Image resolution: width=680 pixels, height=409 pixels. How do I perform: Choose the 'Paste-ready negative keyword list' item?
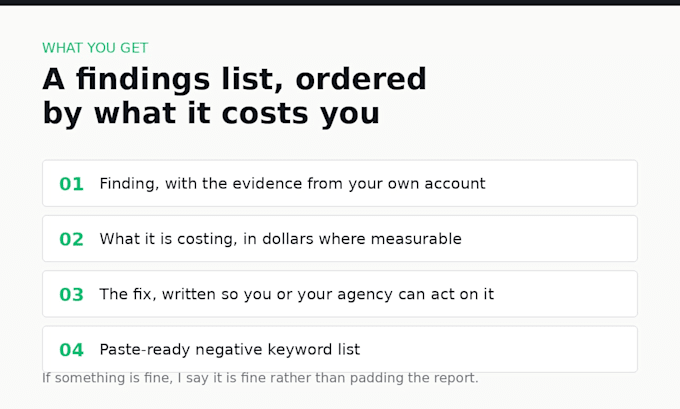[x=340, y=349]
